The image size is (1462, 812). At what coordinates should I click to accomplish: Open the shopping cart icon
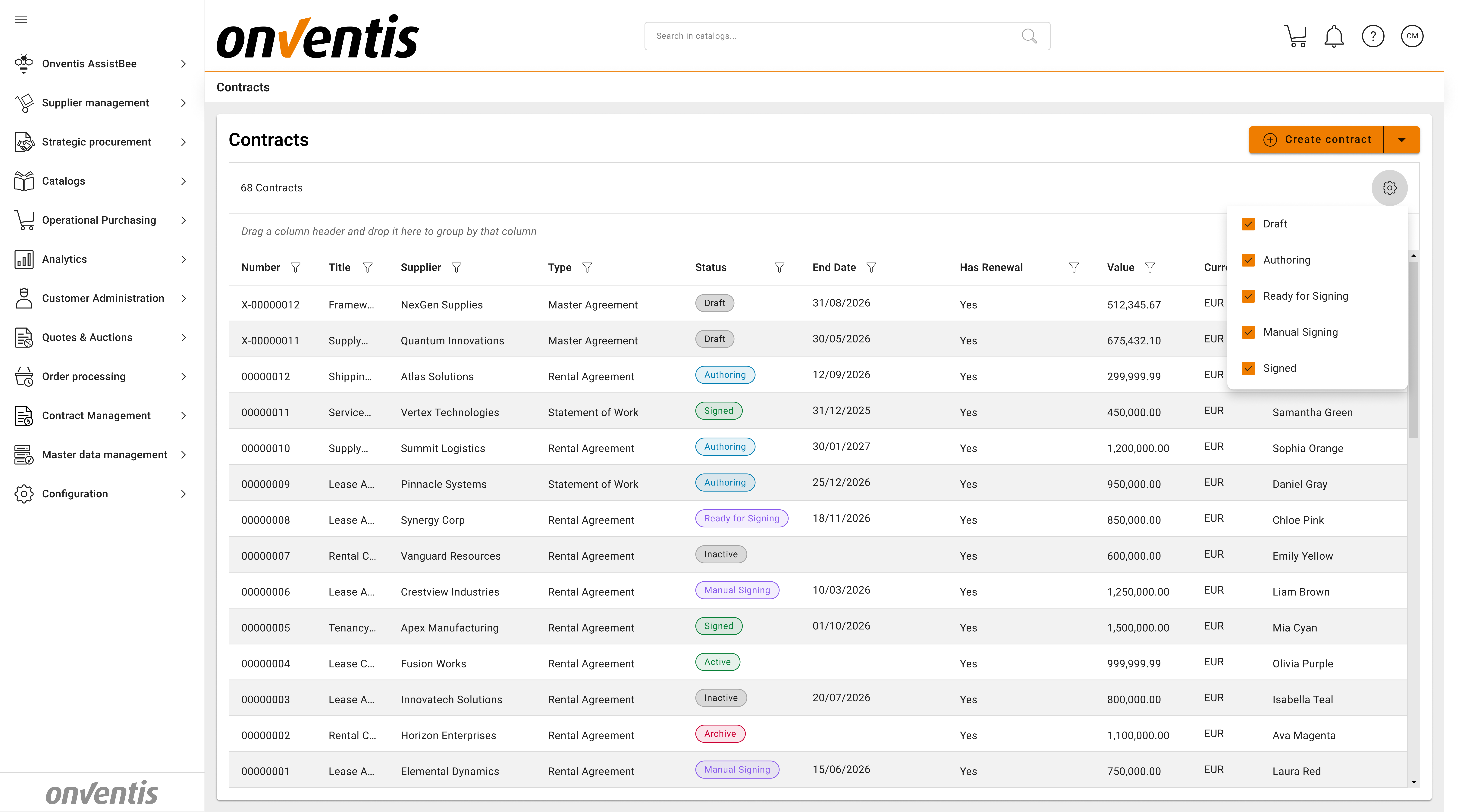(1295, 36)
